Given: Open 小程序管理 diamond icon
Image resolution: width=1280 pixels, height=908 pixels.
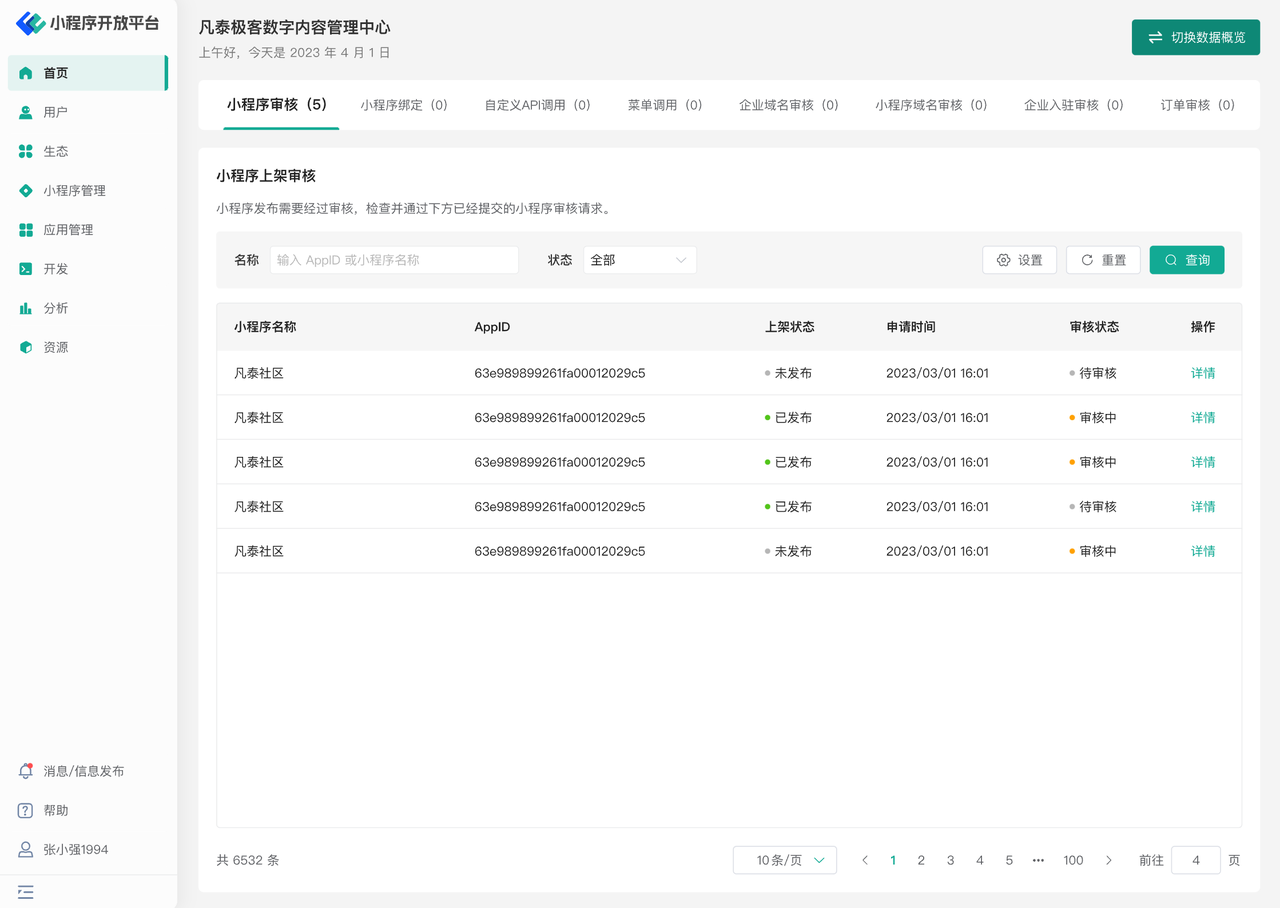Looking at the screenshot, I should [26, 190].
